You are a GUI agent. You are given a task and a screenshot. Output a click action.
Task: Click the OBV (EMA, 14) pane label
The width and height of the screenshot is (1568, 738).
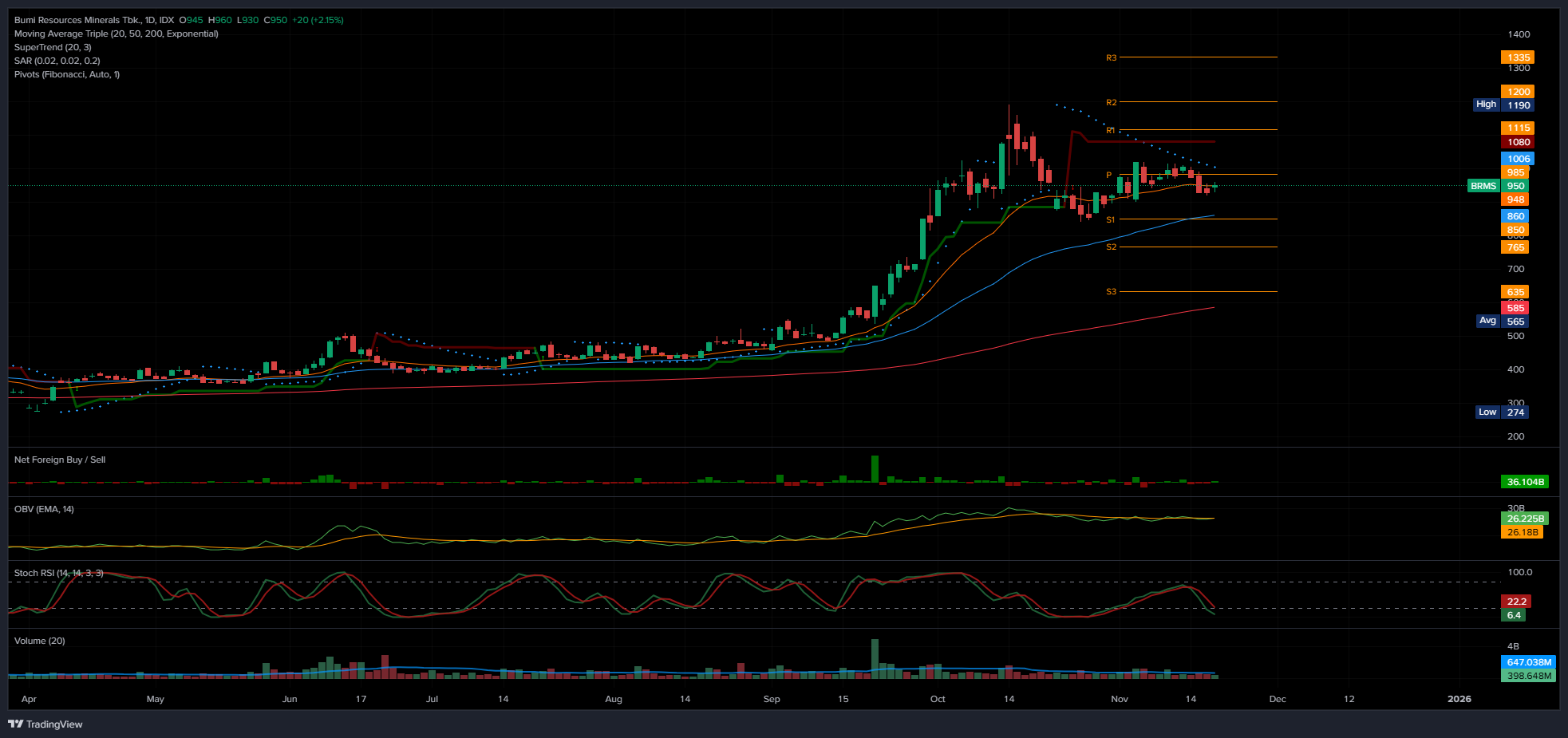pos(44,509)
